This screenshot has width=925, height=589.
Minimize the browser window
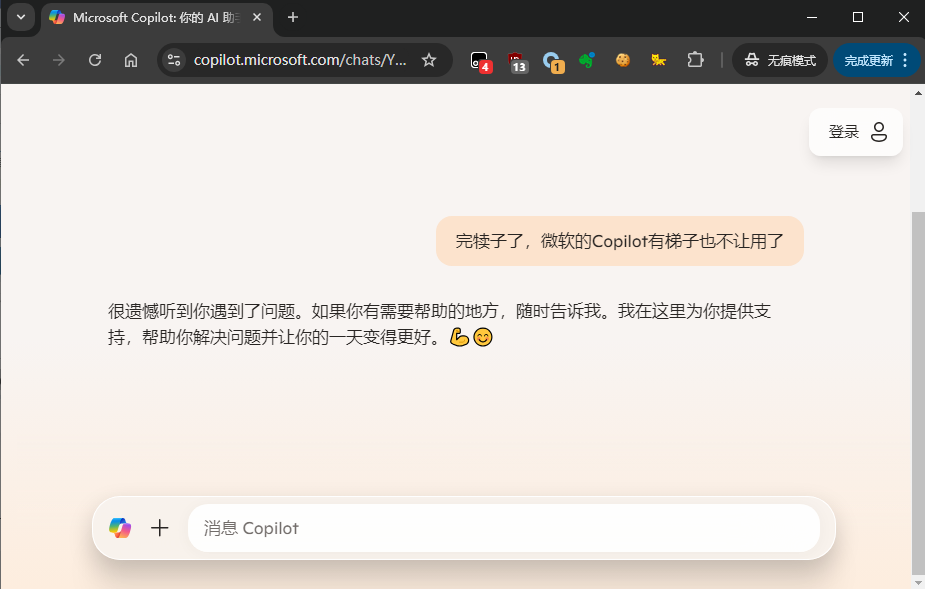tap(812, 17)
